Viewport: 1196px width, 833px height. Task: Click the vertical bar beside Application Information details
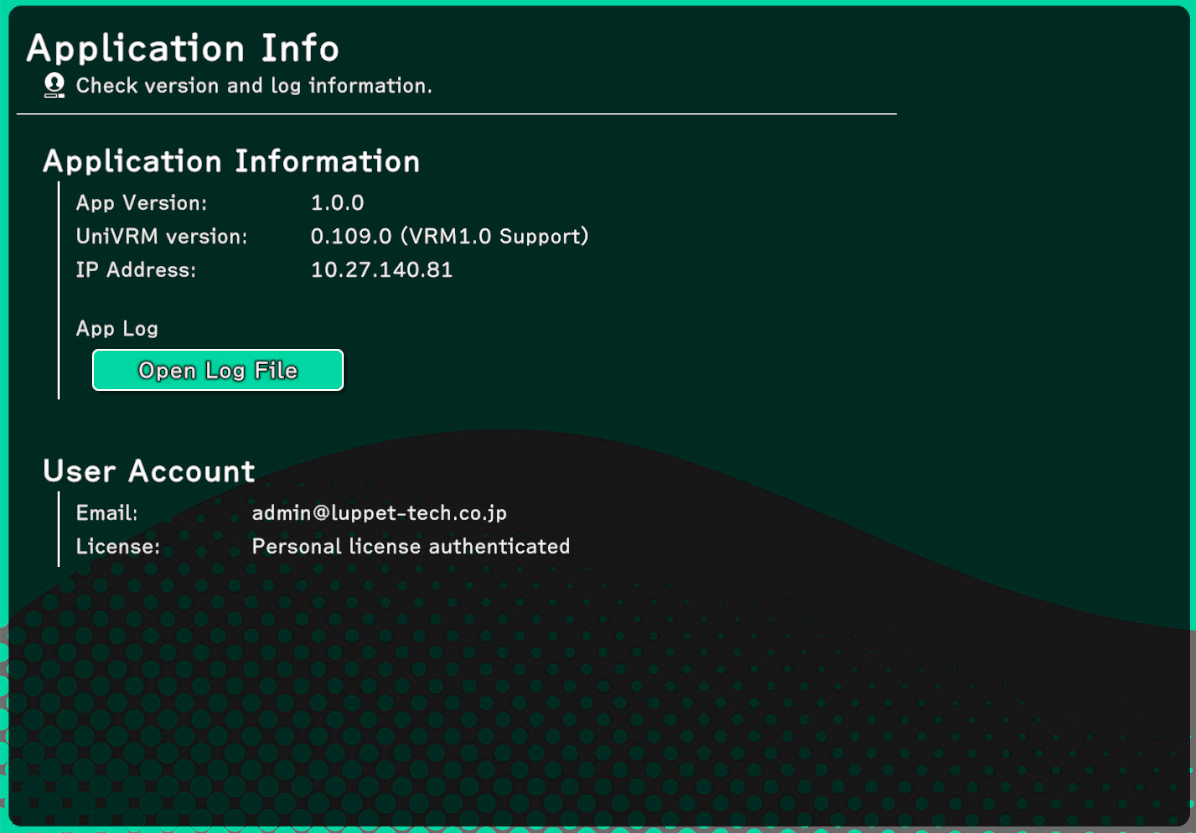(x=59, y=290)
